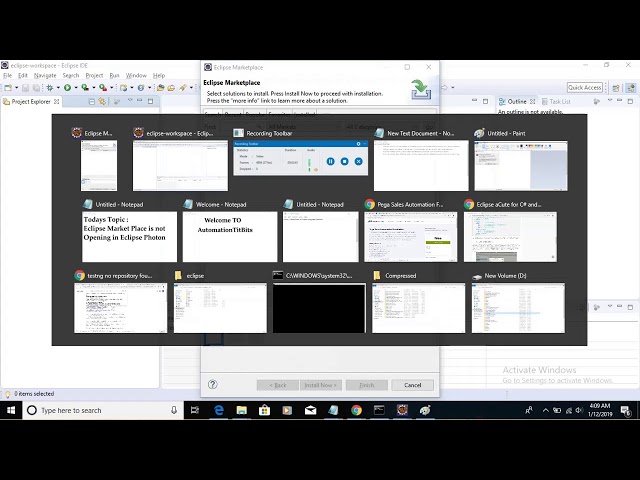Open the Project menu in Eclipse
This screenshot has width=640, height=480.
94,76
